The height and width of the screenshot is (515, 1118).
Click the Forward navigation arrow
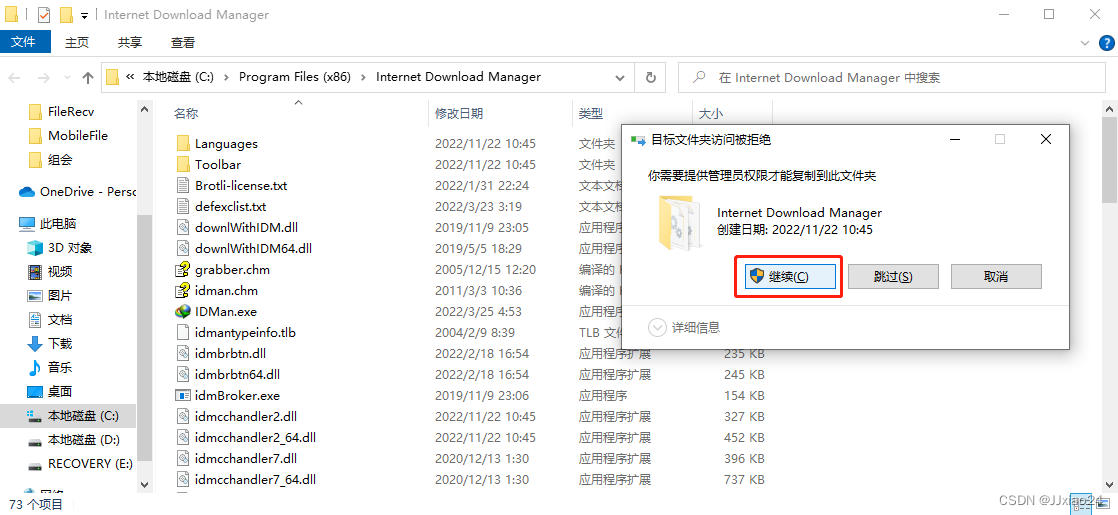tap(43, 78)
